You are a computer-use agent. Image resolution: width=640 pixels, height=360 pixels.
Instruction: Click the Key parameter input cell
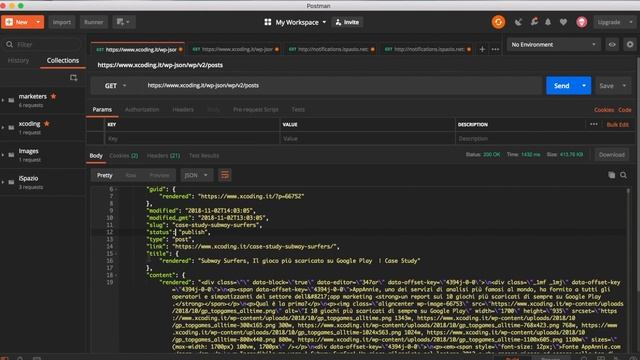point(192,138)
